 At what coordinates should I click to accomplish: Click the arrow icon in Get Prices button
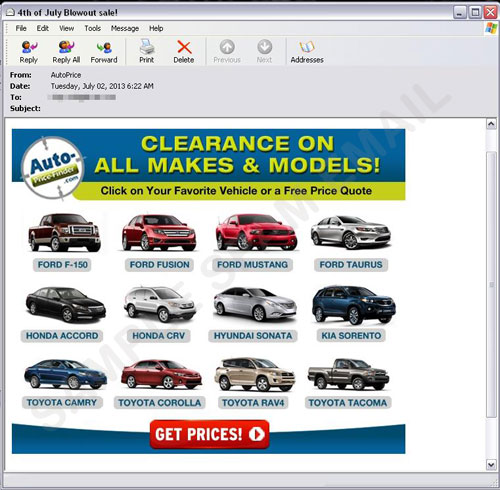coord(257,434)
